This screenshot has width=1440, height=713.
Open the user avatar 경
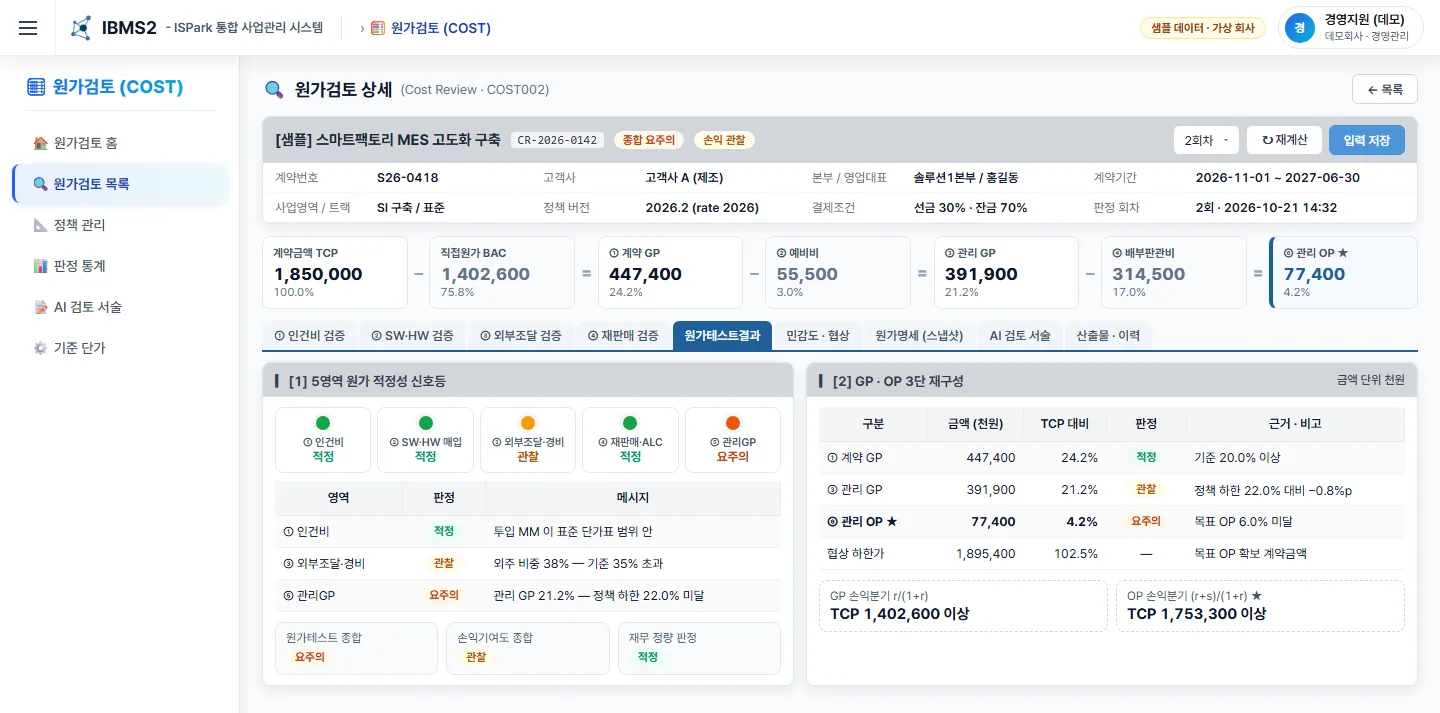coord(1299,28)
